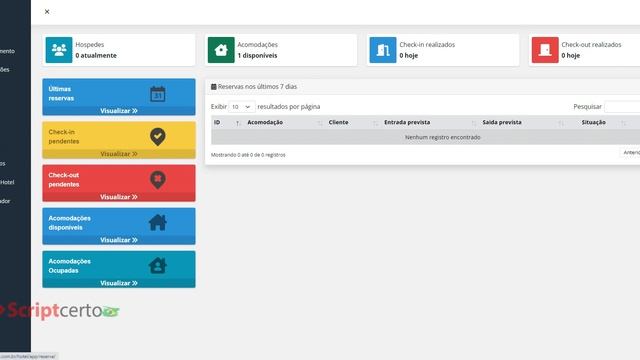Close the sidebar with the X icon
The image size is (640, 360).
[x=47, y=11]
